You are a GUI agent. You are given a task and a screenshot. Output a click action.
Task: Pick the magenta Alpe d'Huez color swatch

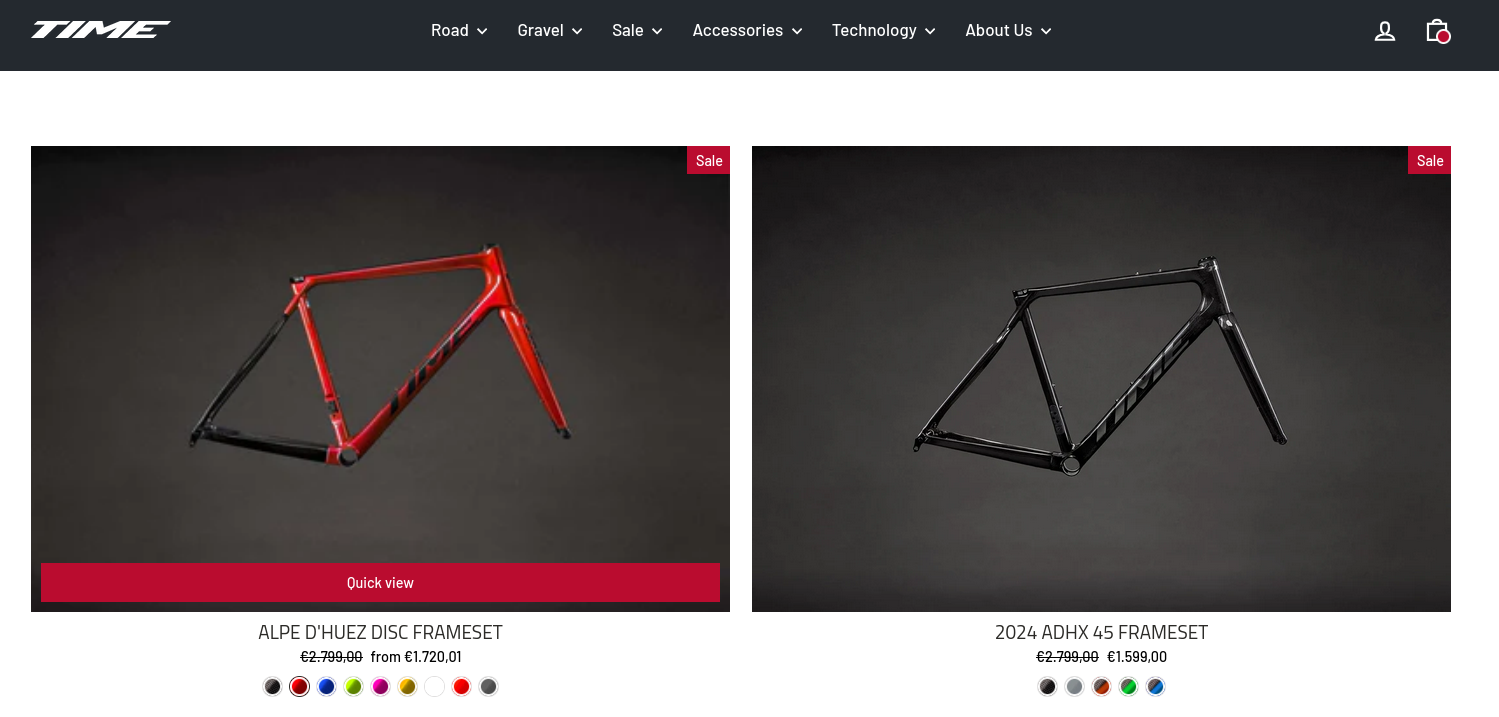[380, 687]
